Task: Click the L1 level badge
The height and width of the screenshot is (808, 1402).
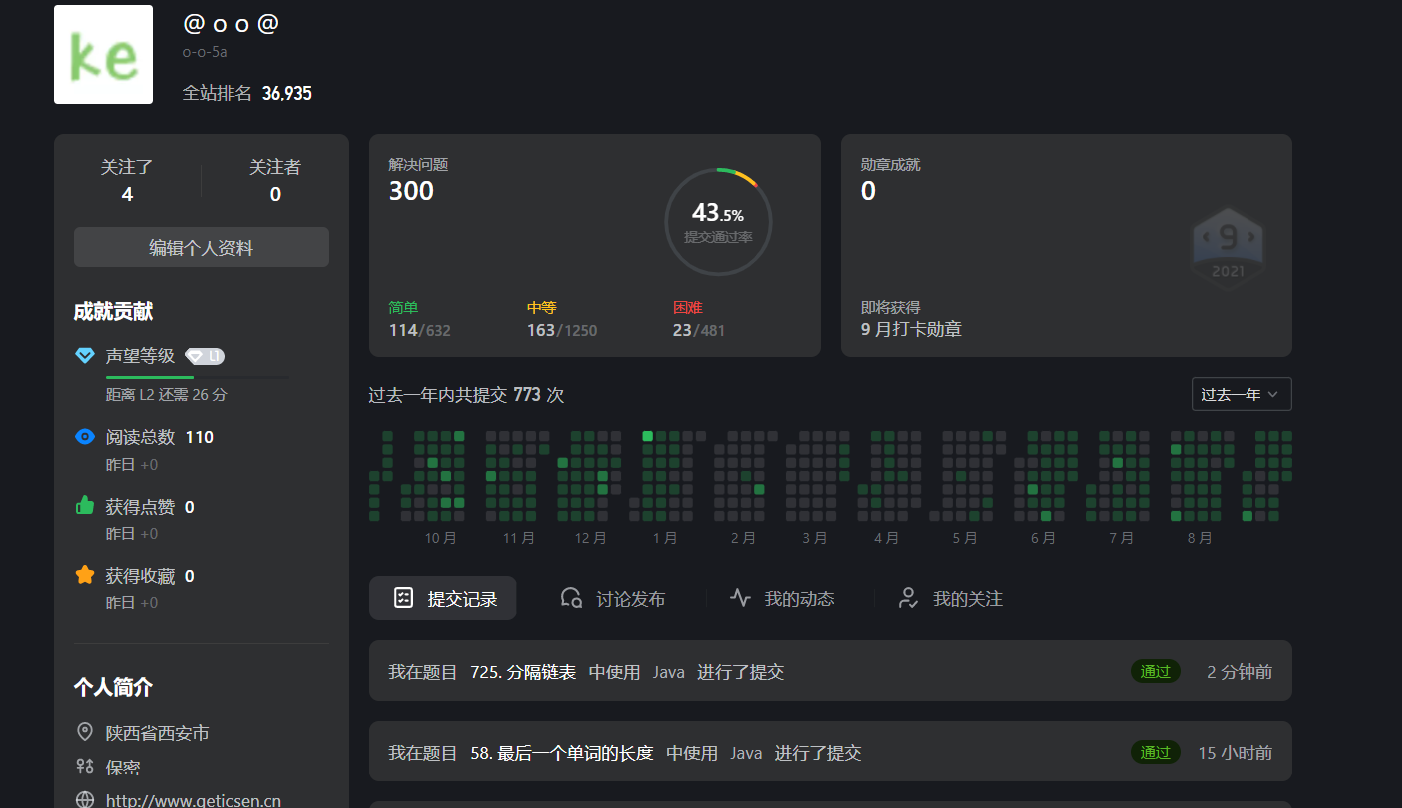Action: pos(205,356)
